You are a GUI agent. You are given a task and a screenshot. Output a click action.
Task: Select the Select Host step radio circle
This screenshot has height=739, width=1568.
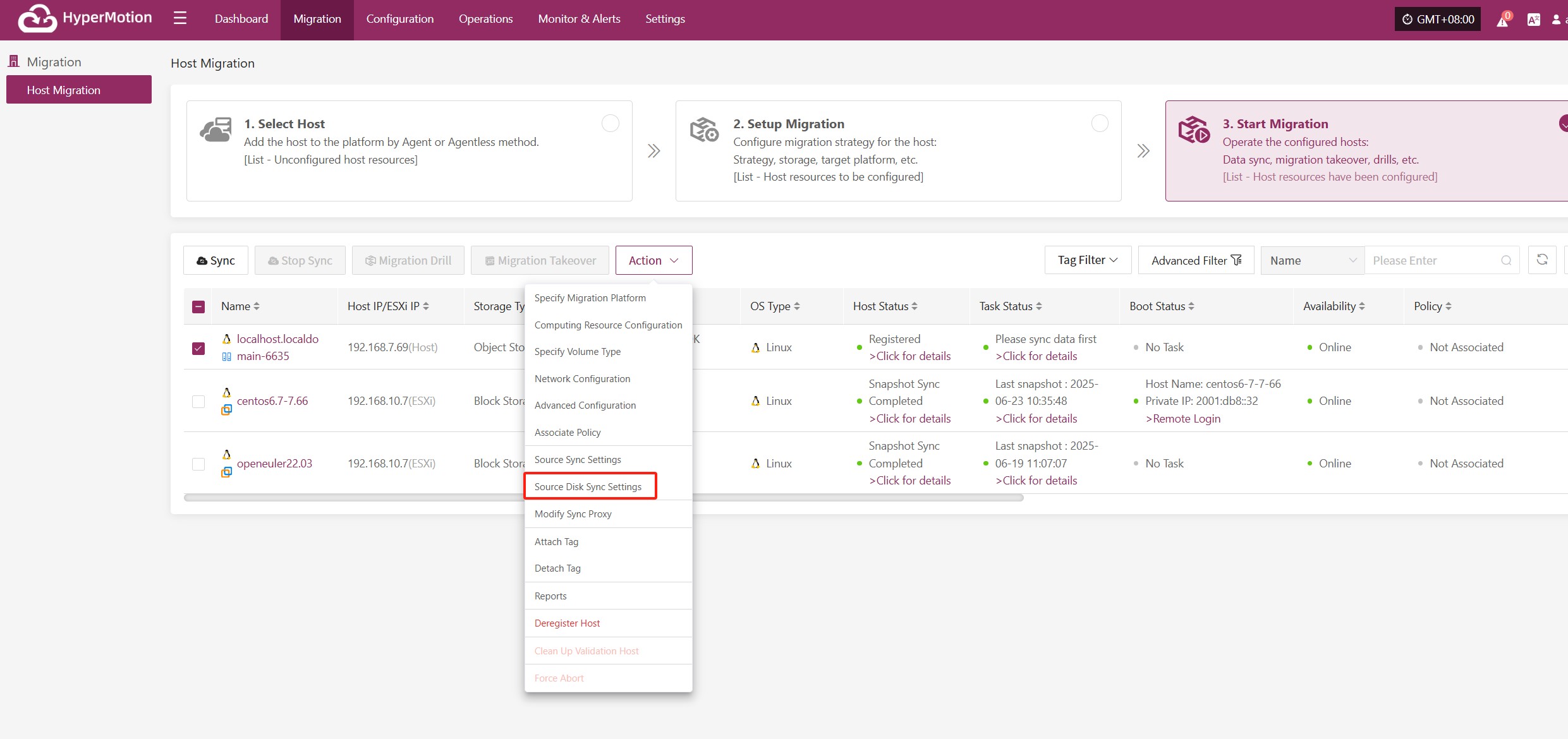(611, 123)
